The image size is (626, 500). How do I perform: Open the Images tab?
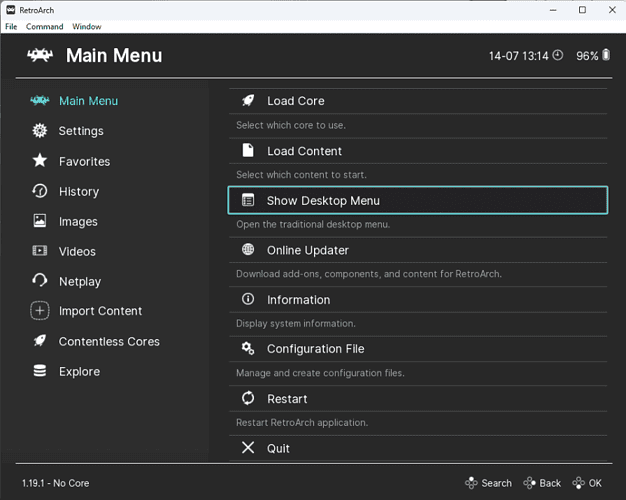[x=78, y=222]
